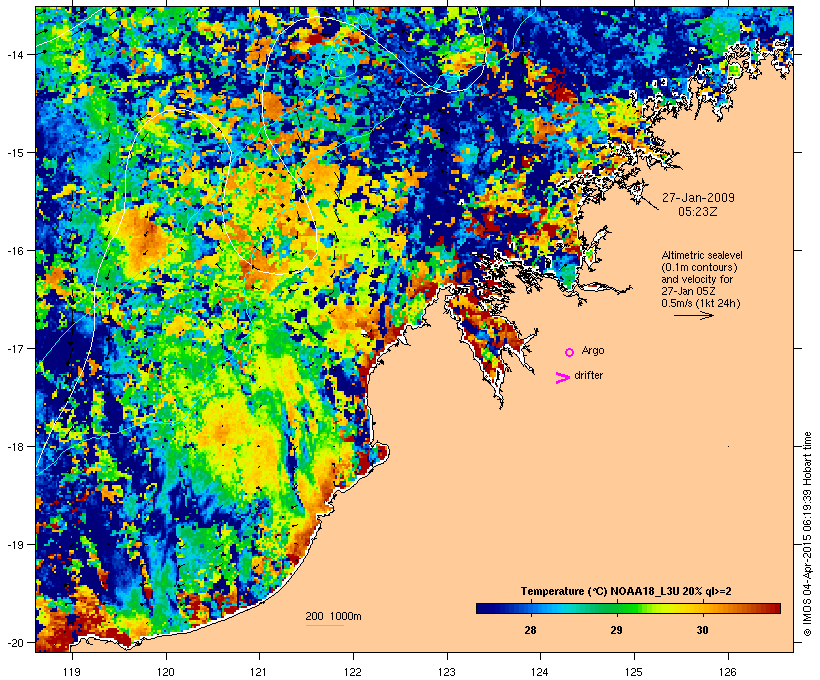Screen dimensions: 820x680
Task: Click the '29' colorbar tick label
Action: [617, 630]
